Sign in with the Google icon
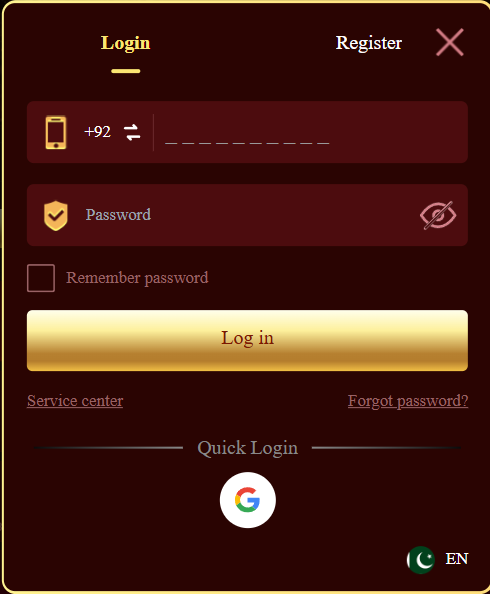 point(247,500)
